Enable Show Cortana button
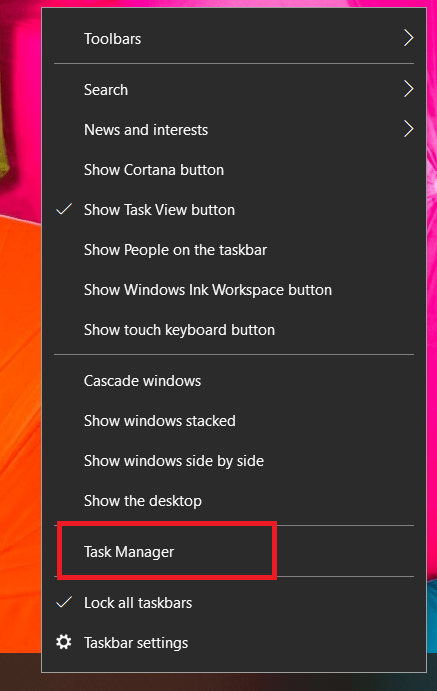 pyautogui.click(x=234, y=170)
